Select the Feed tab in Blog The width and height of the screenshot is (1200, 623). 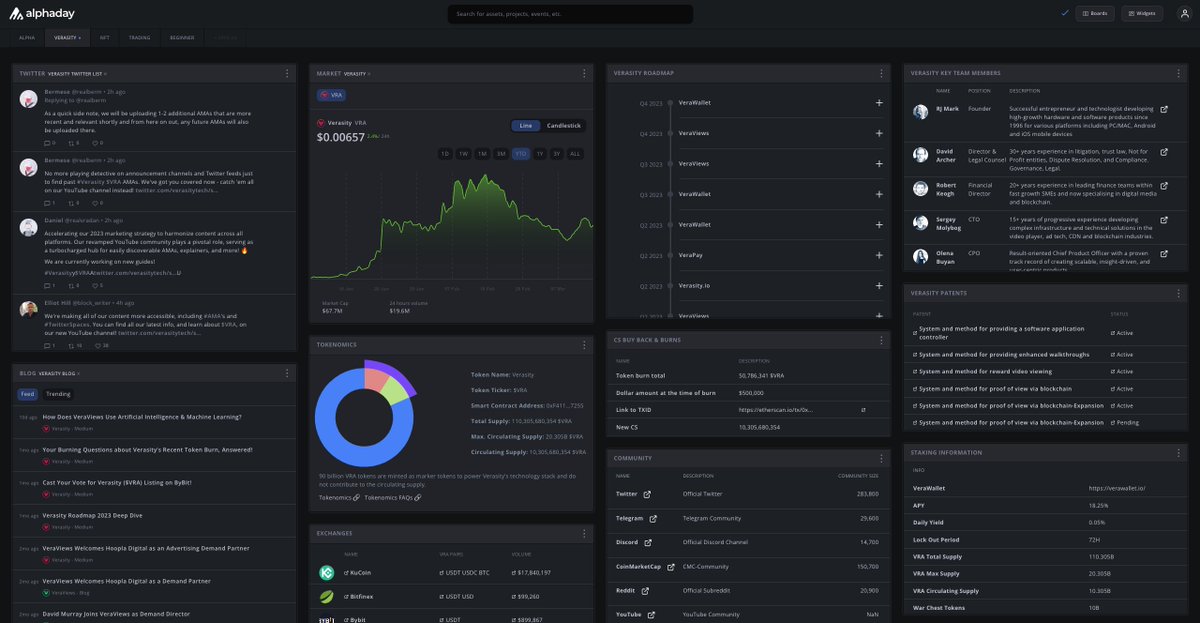27,394
